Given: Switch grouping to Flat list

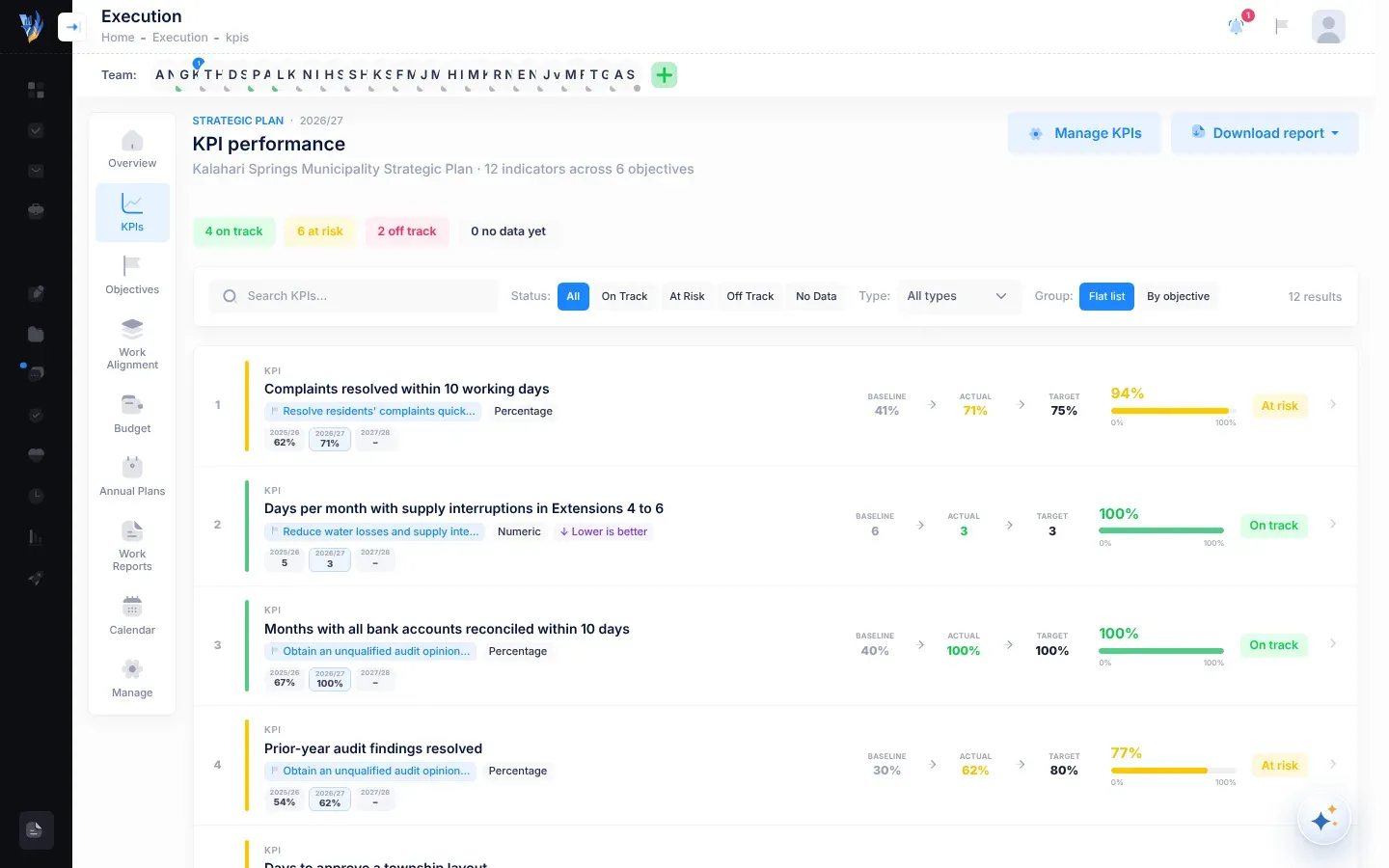Looking at the screenshot, I should click(1106, 296).
